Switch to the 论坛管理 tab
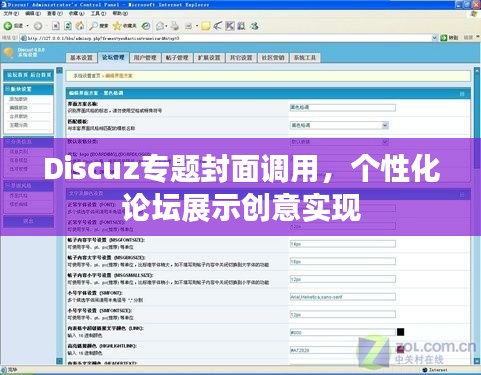This screenshot has height=375, width=481. [x=113, y=57]
